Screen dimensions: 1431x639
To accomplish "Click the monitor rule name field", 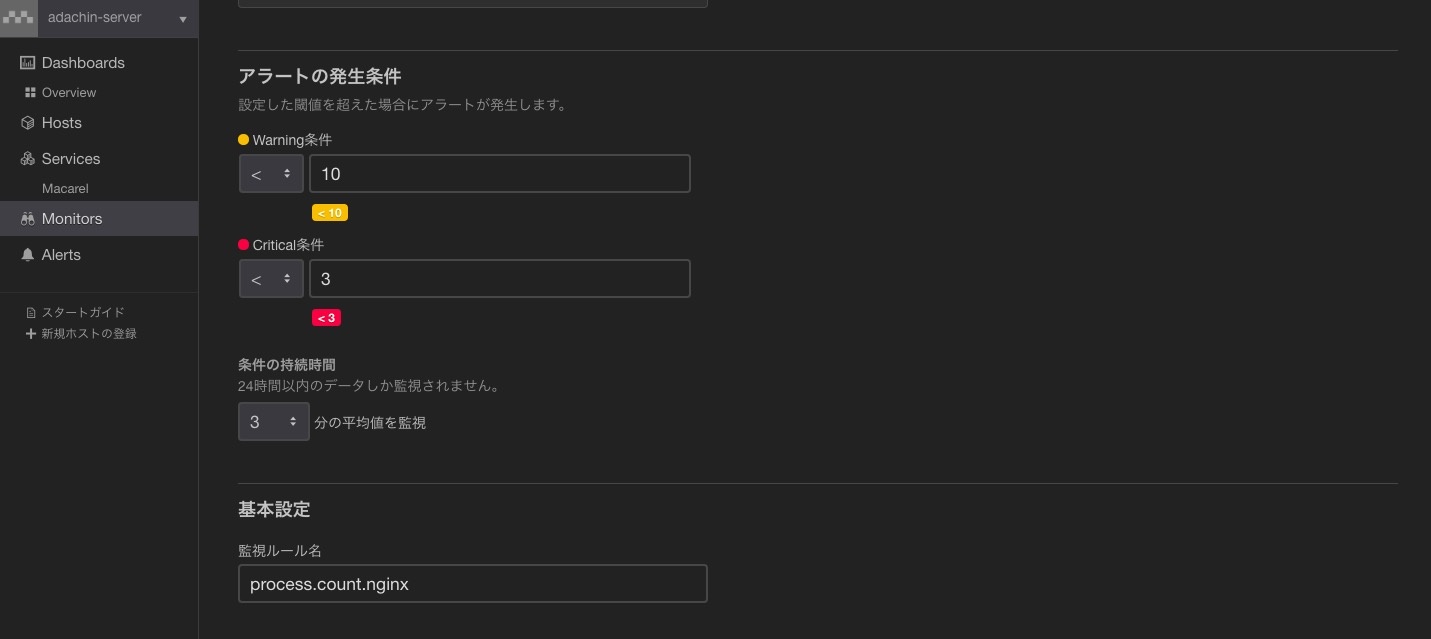I will point(472,584).
